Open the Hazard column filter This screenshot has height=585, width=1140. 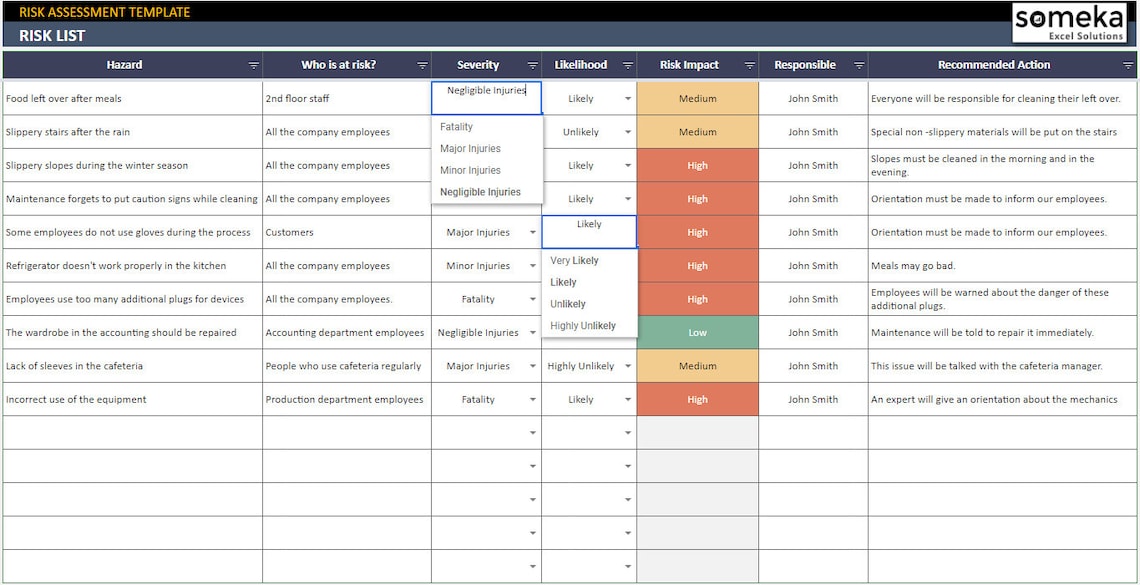pos(253,64)
